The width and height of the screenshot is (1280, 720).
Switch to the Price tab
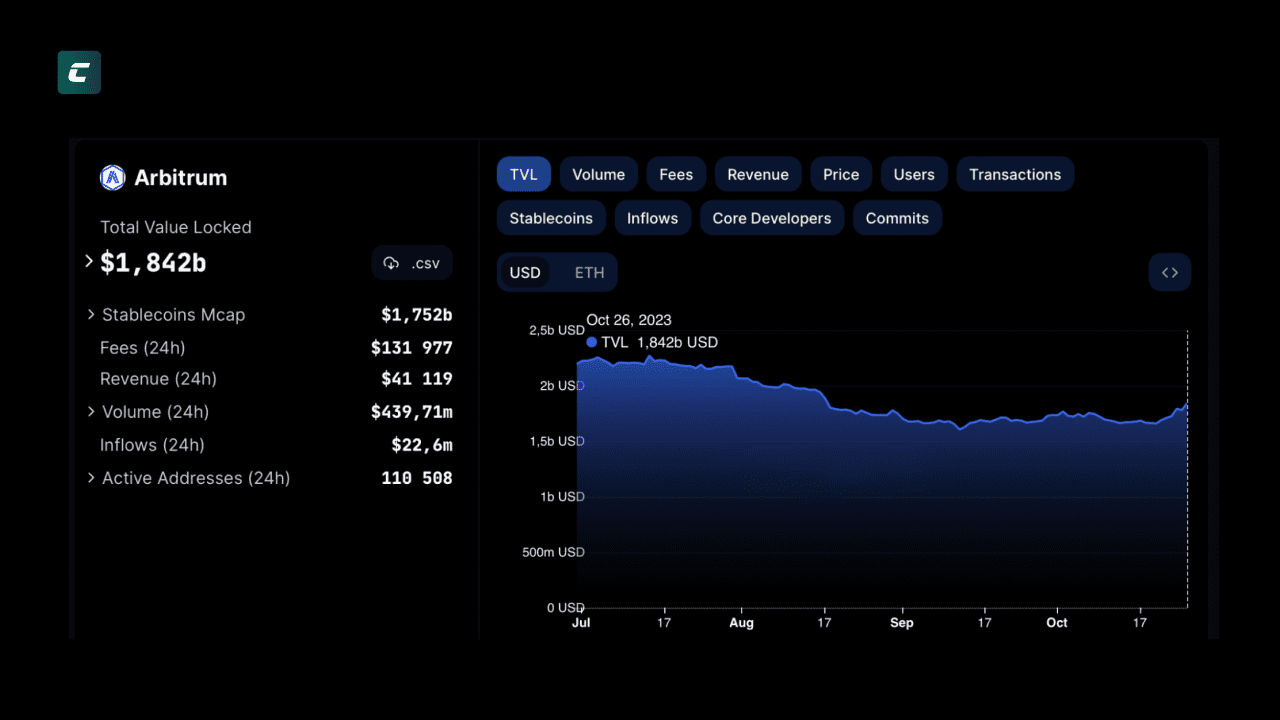841,174
